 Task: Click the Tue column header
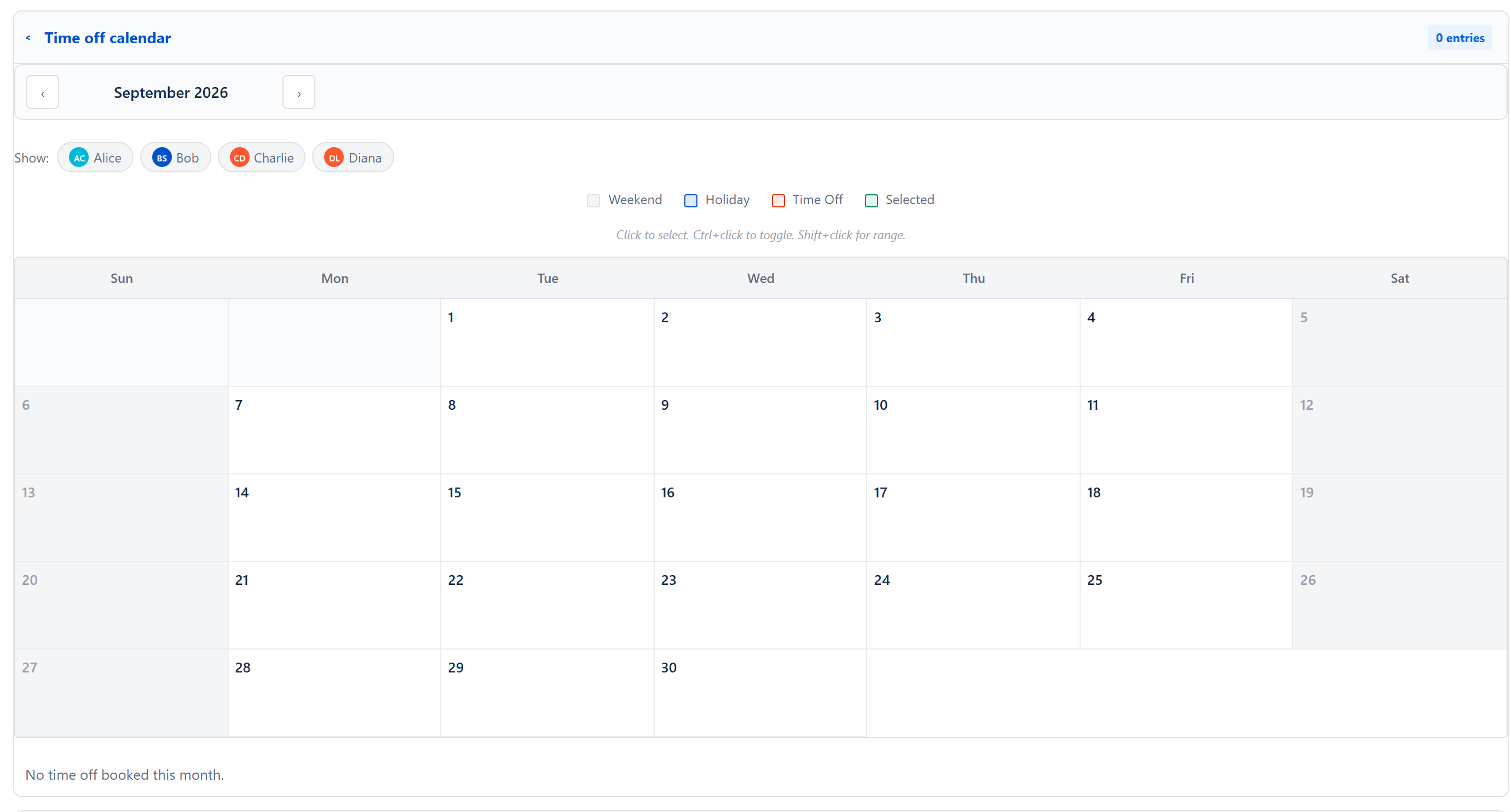pyautogui.click(x=547, y=279)
